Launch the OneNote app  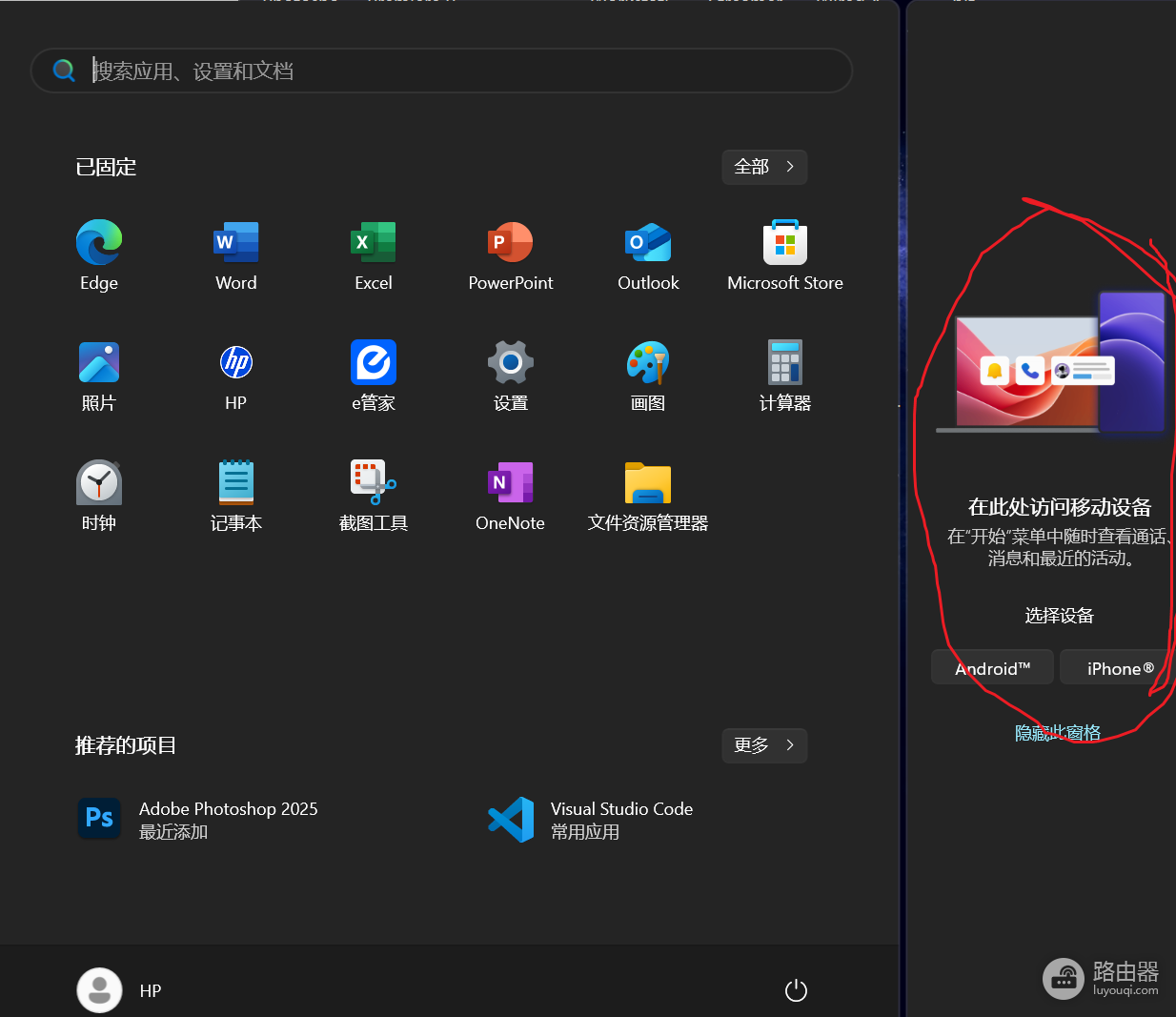coord(511,482)
